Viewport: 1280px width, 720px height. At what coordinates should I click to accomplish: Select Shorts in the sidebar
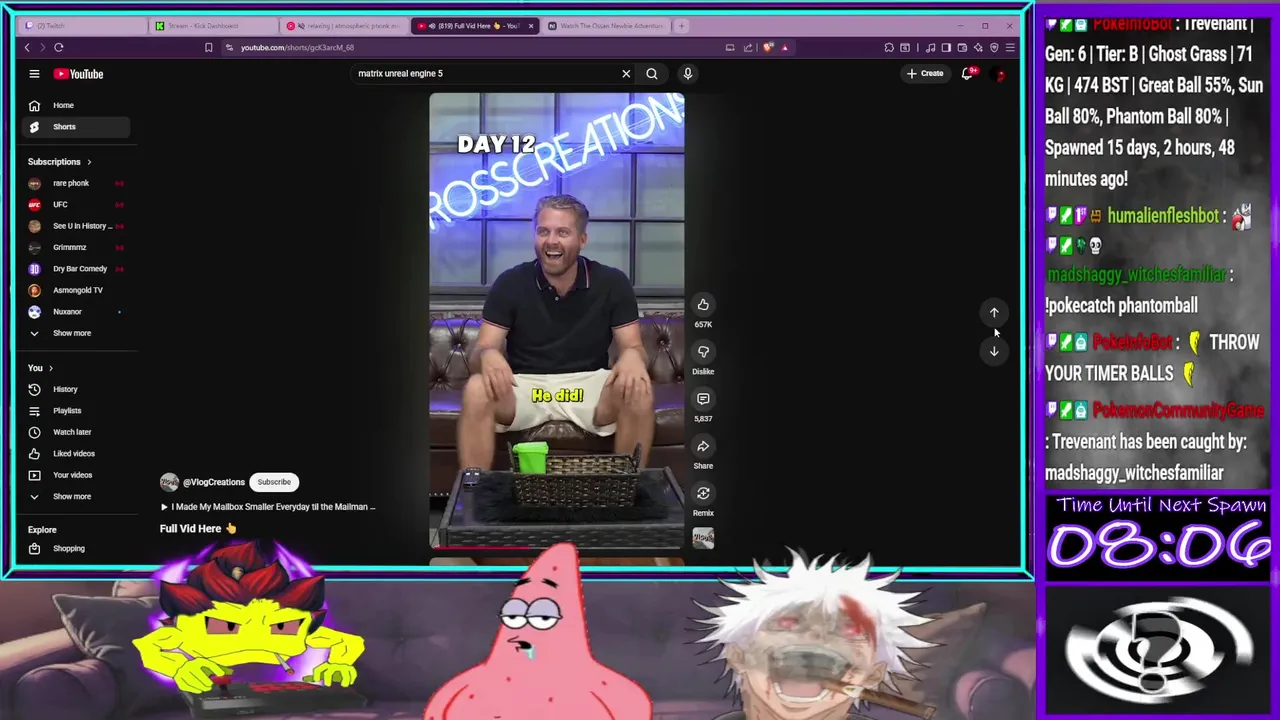click(x=76, y=127)
